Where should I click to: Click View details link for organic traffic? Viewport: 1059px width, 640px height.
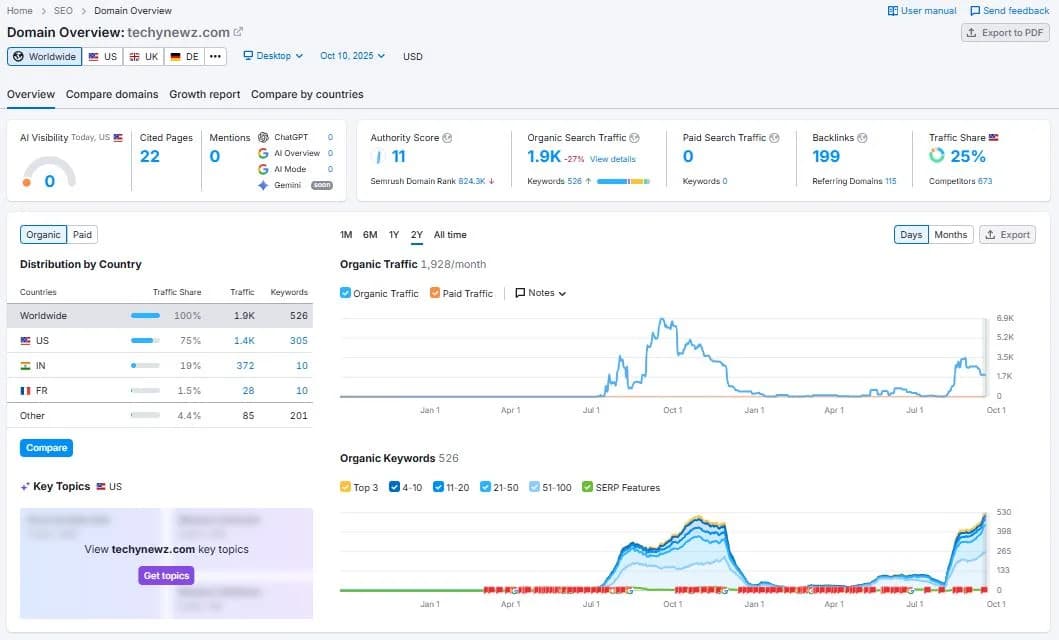(613, 159)
